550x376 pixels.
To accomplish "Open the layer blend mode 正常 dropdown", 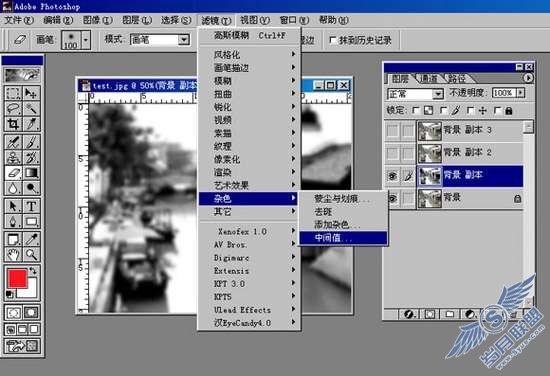I will point(437,94).
